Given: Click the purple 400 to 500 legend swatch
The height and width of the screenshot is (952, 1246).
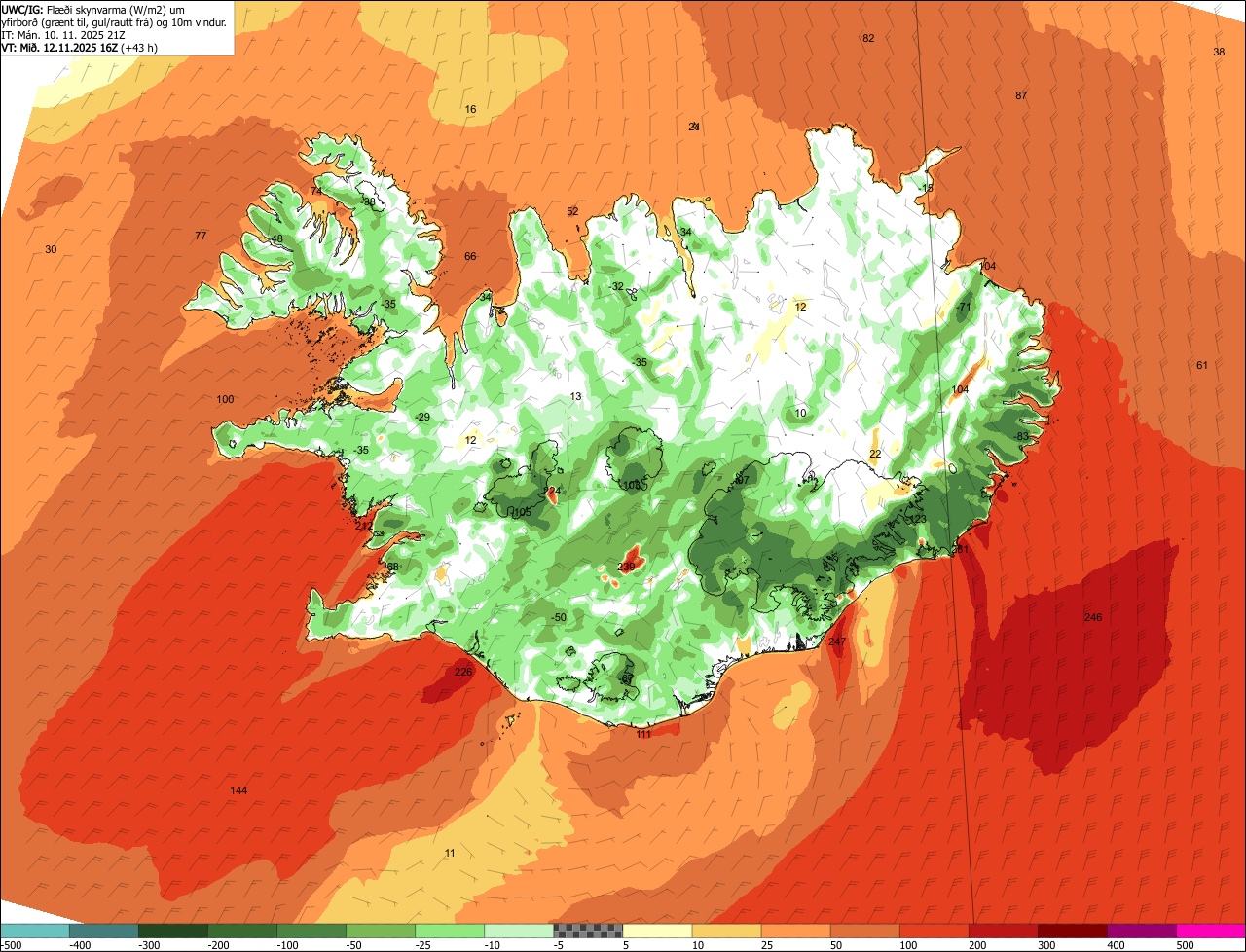Looking at the screenshot, I should tap(1141, 931).
